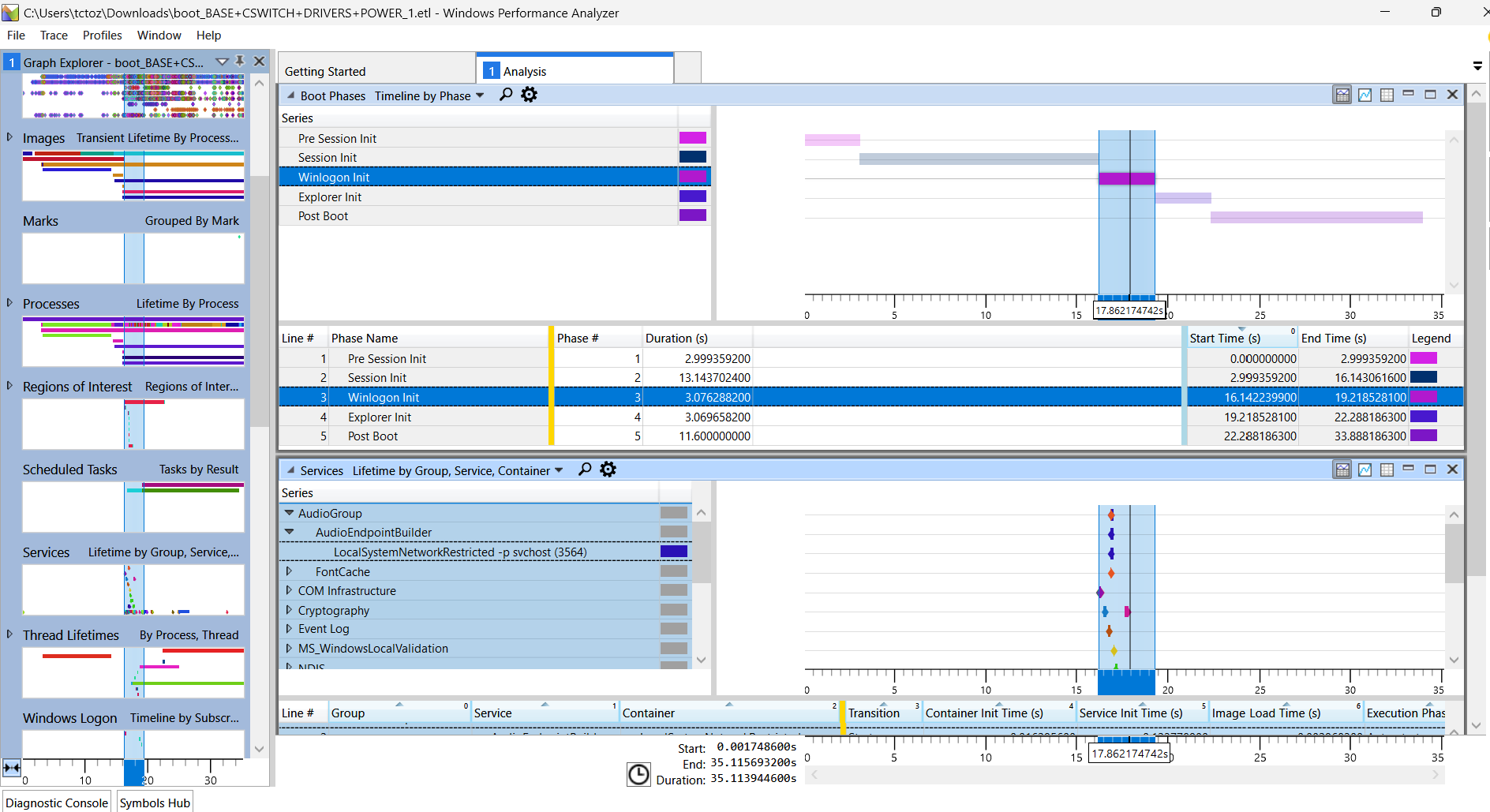Show graph and table in Services
The width and height of the screenshot is (1490, 812).
(1342, 470)
